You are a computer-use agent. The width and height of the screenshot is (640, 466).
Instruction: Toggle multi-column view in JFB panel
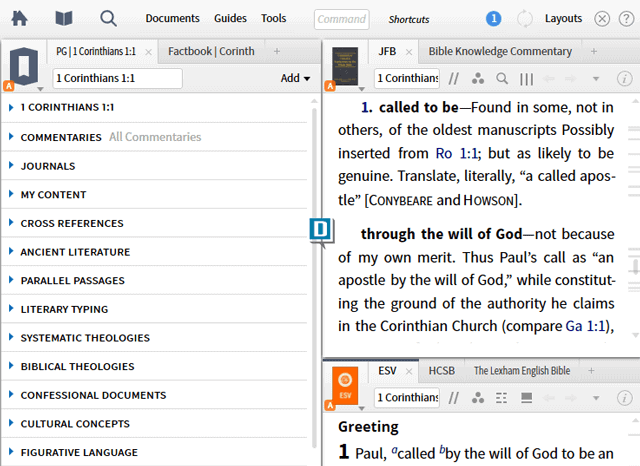(526, 79)
